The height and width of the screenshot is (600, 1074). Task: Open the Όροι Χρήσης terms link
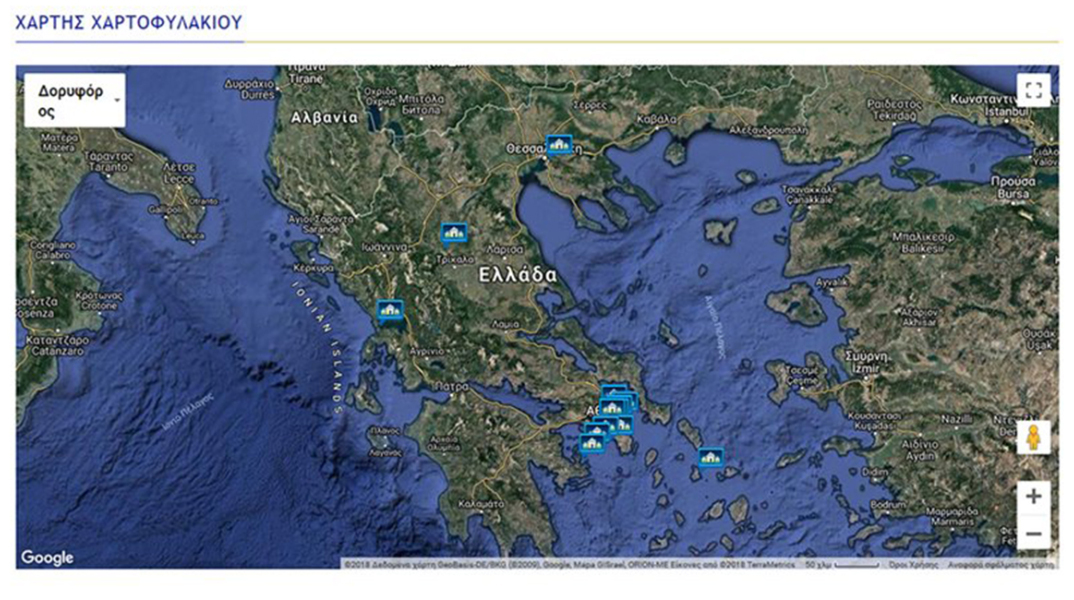tap(913, 564)
